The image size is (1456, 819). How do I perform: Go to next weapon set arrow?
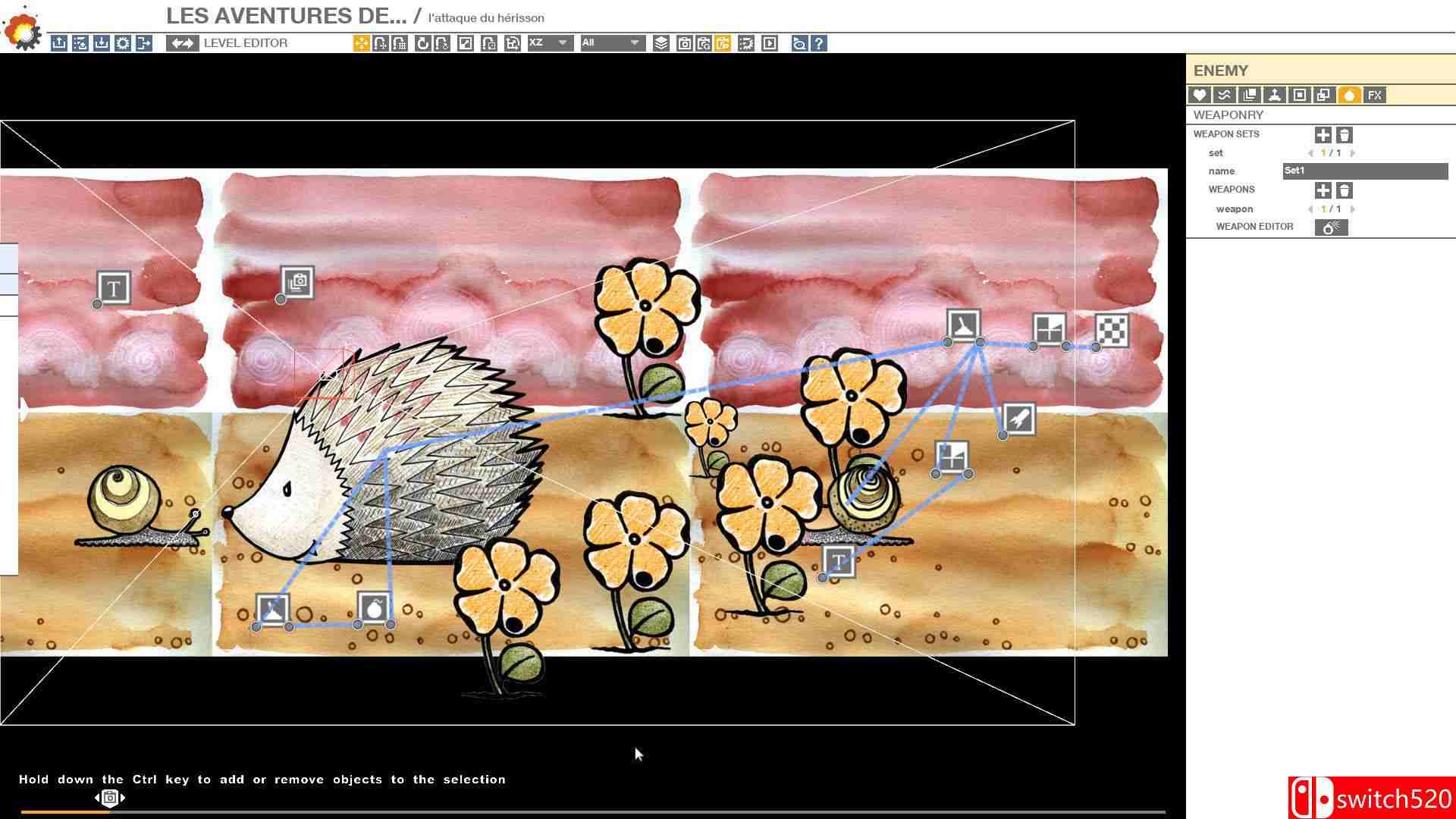1353,153
